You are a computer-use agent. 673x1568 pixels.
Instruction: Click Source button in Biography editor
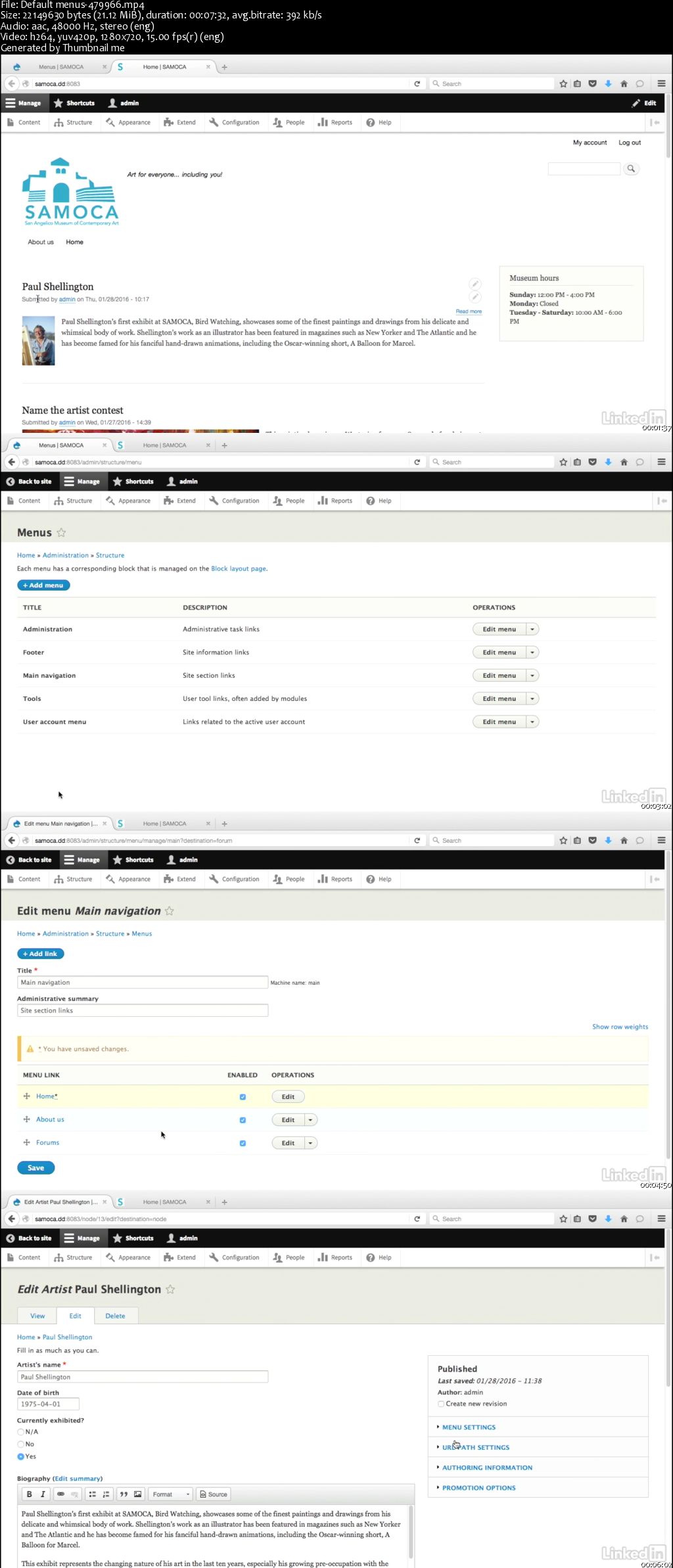click(214, 1494)
